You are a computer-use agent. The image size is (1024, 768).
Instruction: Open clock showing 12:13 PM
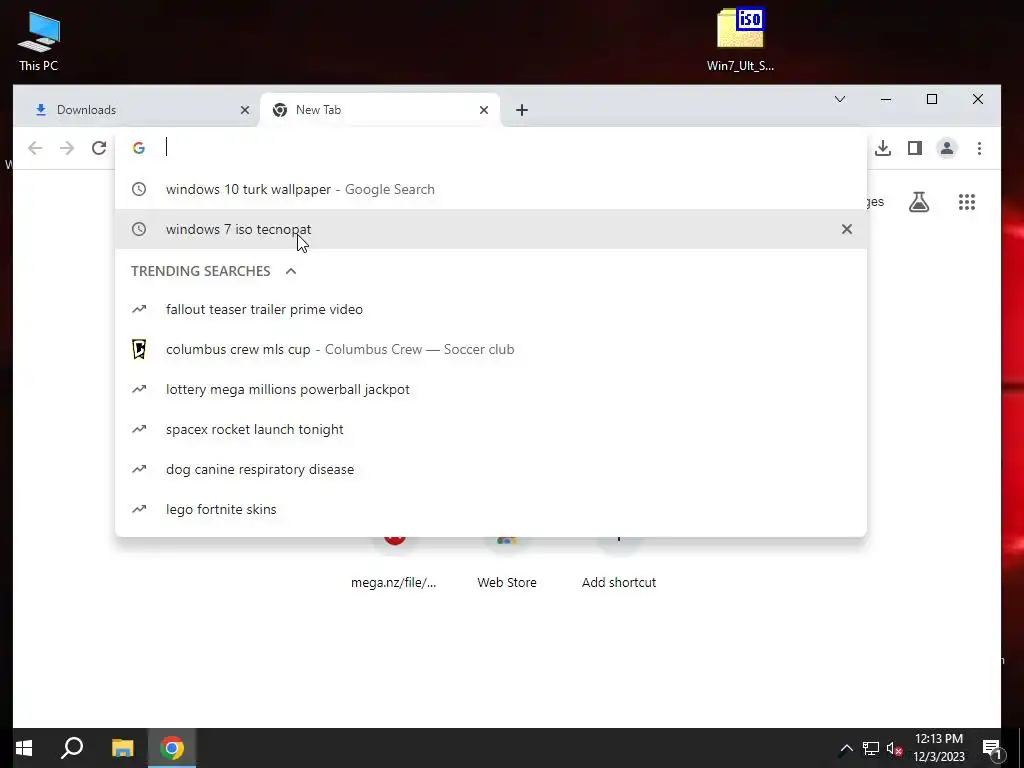[938, 748]
